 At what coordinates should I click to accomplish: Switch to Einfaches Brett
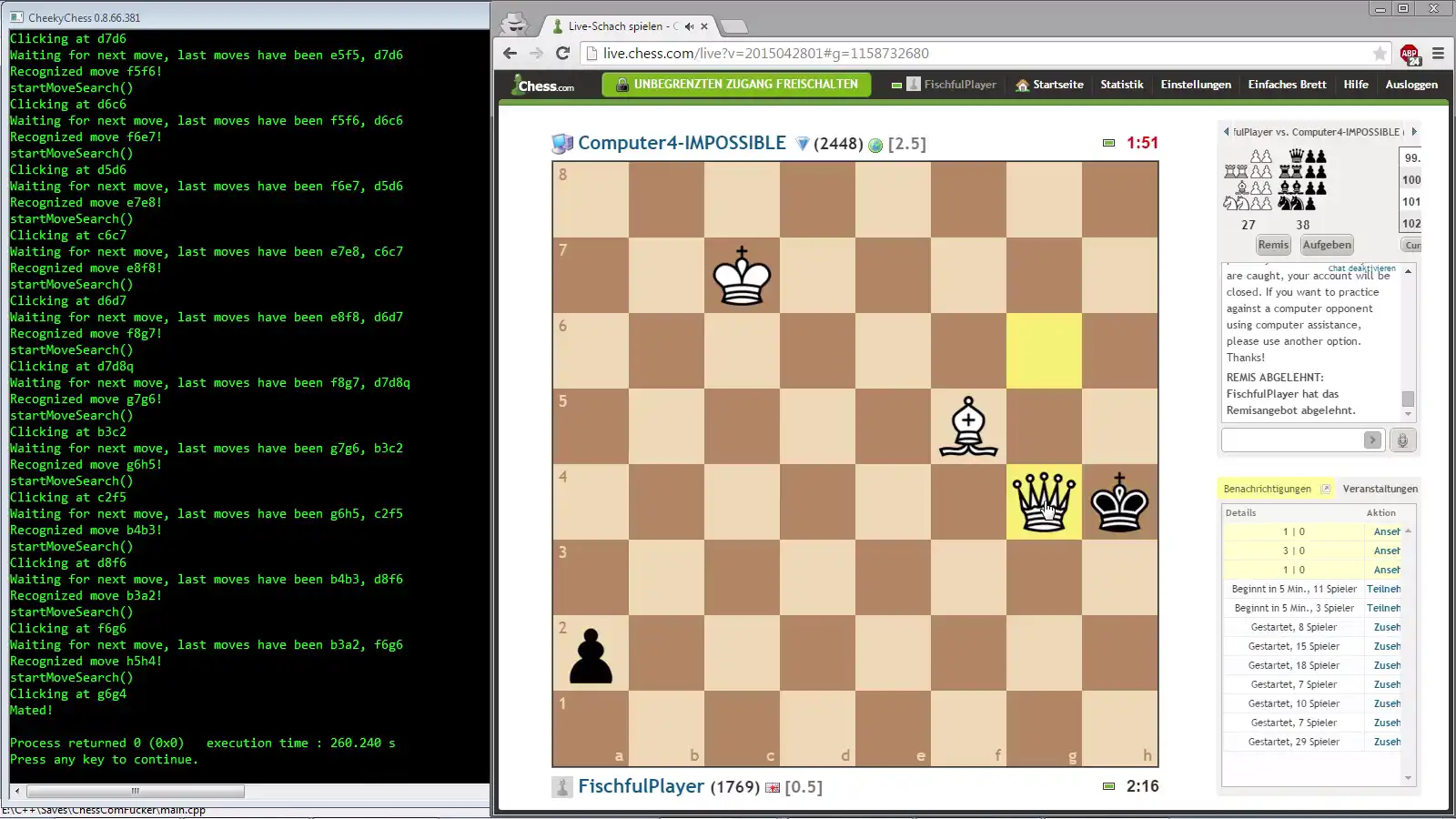(x=1287, y=85)
